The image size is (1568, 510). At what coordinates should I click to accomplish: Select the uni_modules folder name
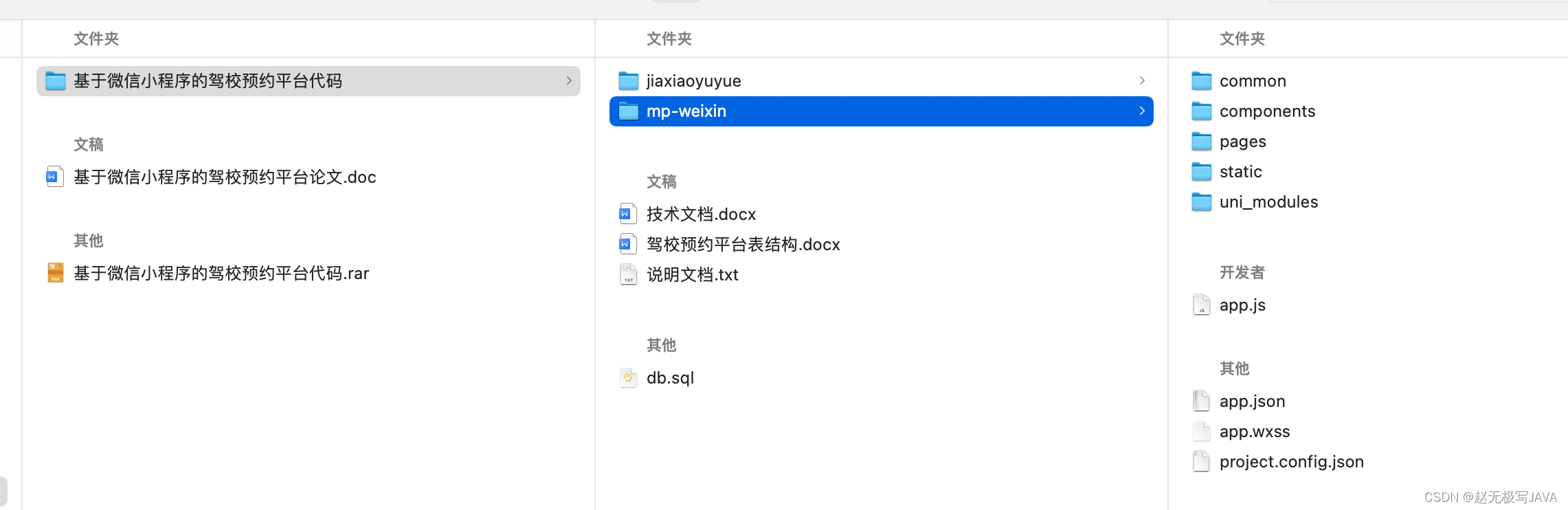[1269, 202]
